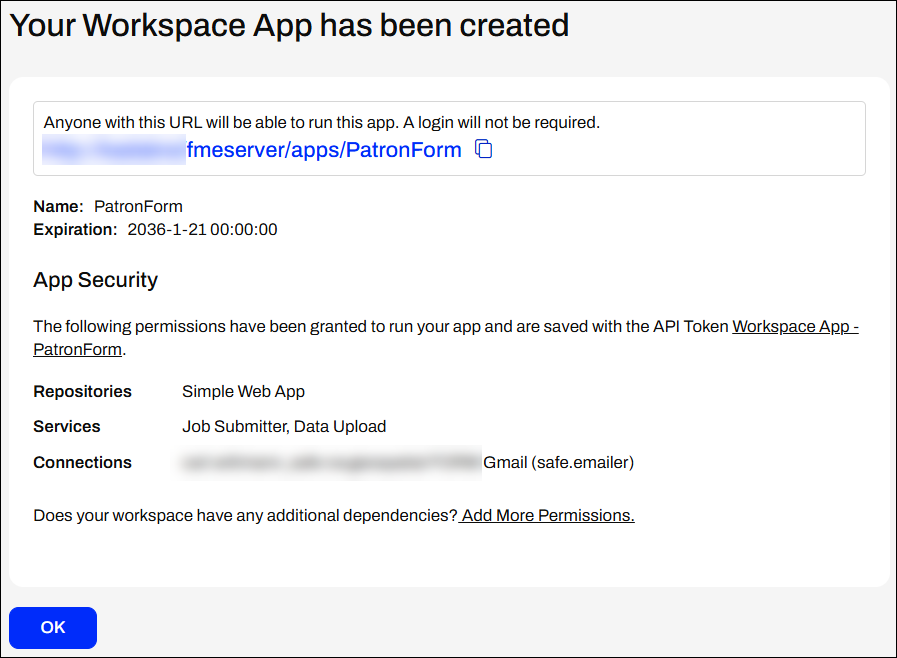897x658 pixels.
Task: Select the 'Job Submitter, Data Upload' services text
Action: pyautogui.click(x=284, y=426)
